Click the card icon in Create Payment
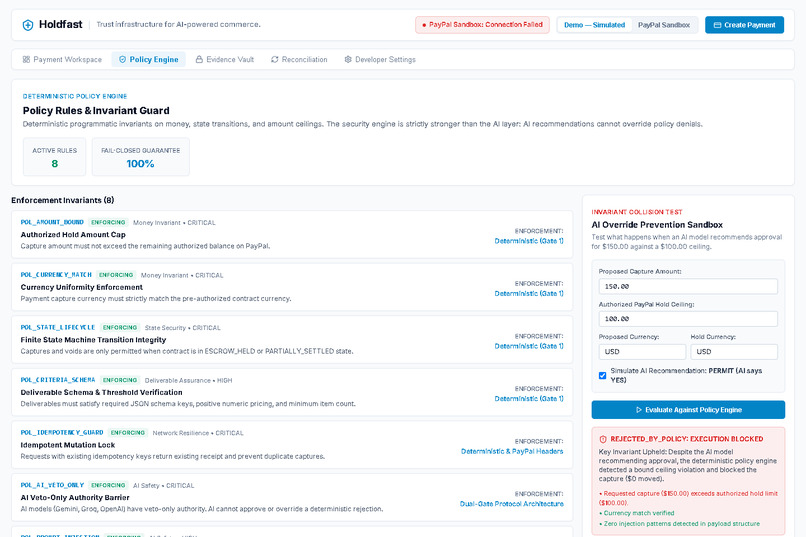The height and width of the screenshot is (537, 806). point(717,25)
